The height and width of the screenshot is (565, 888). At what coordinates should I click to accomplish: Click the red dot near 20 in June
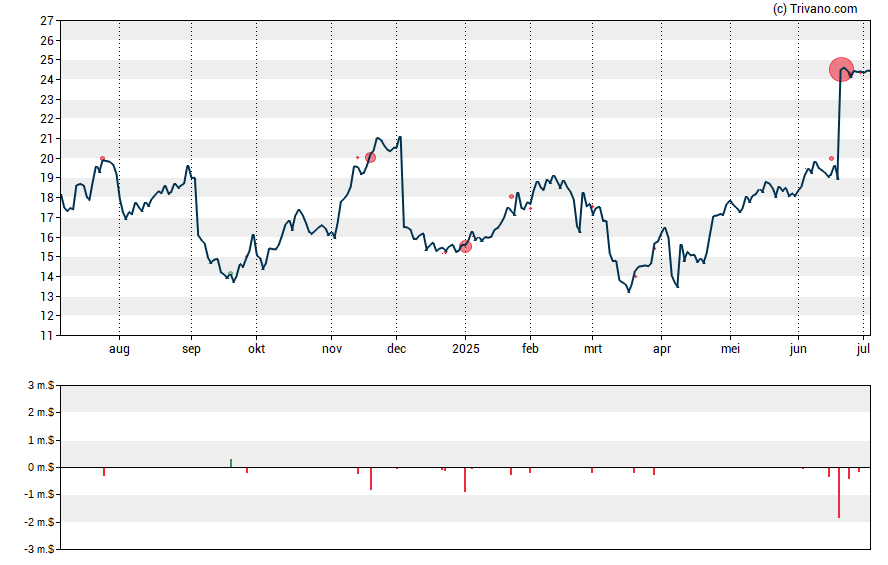pos(831,159)
